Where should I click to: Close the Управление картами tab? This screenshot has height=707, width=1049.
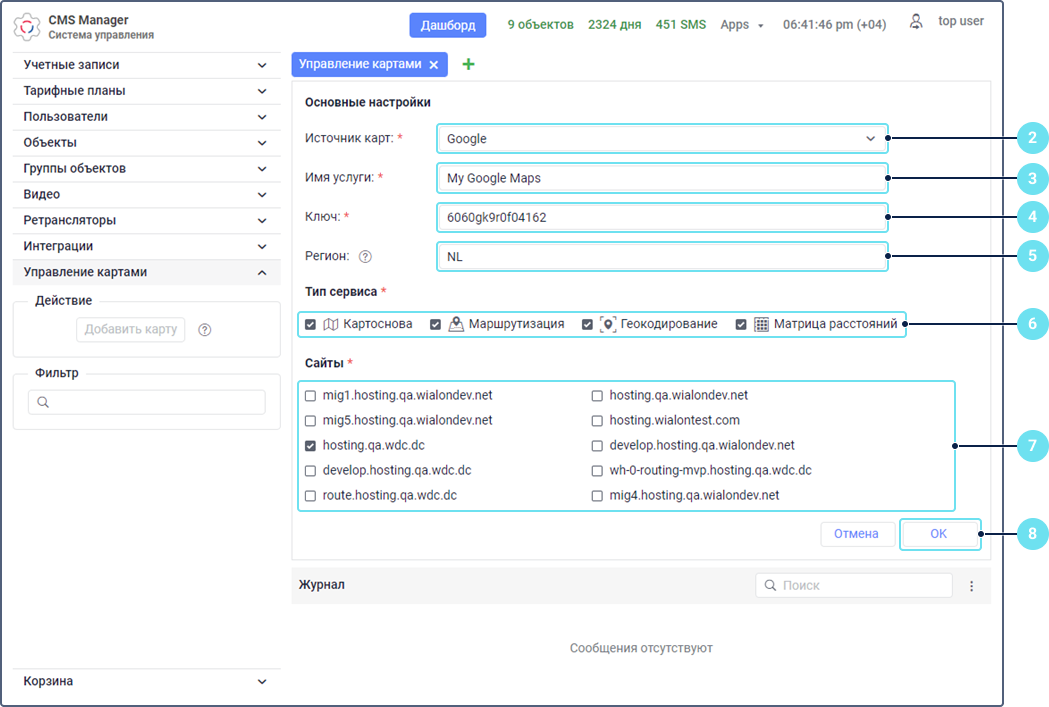pos(433,65)
